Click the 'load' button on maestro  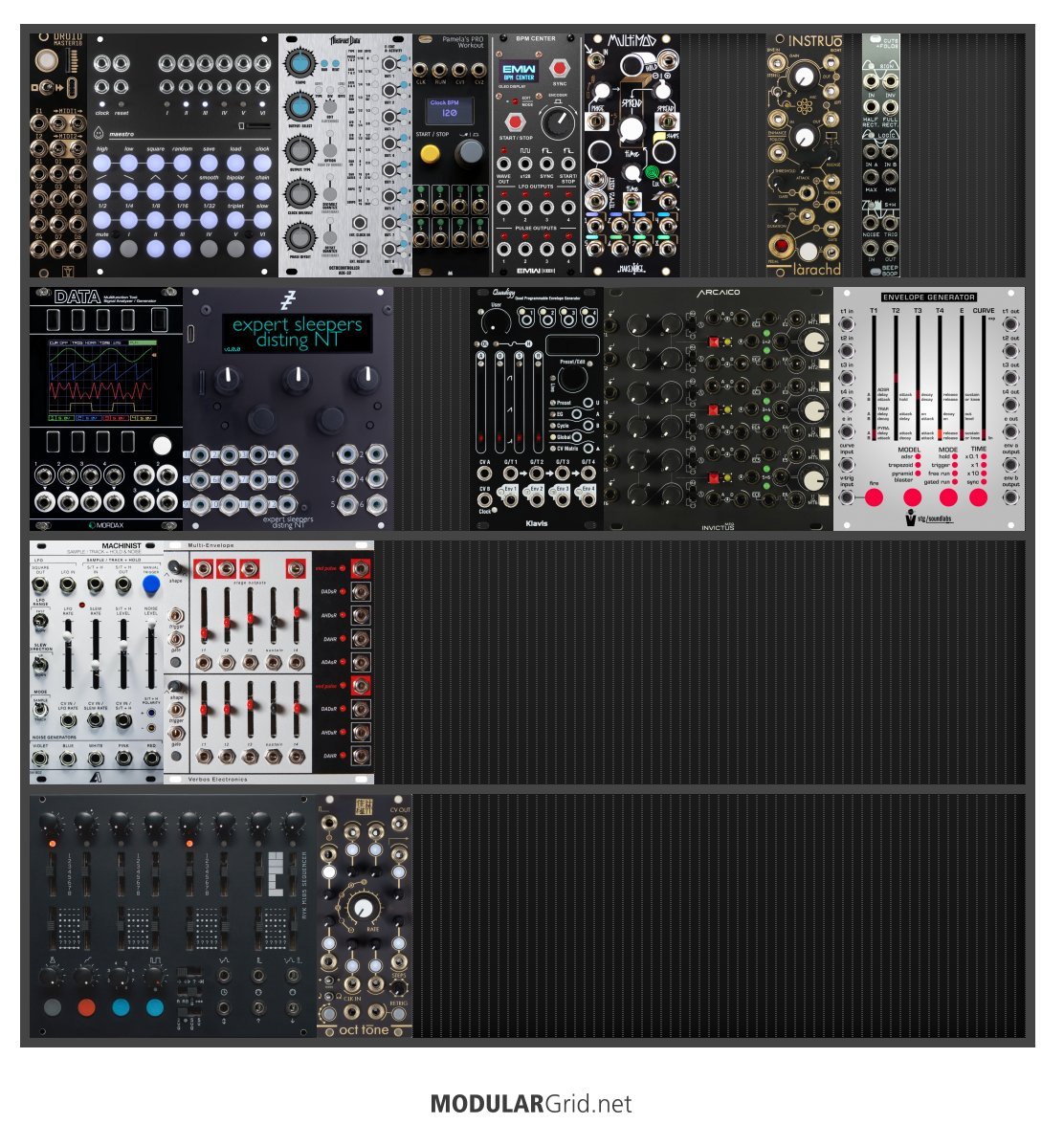click(x=236, y=164)
